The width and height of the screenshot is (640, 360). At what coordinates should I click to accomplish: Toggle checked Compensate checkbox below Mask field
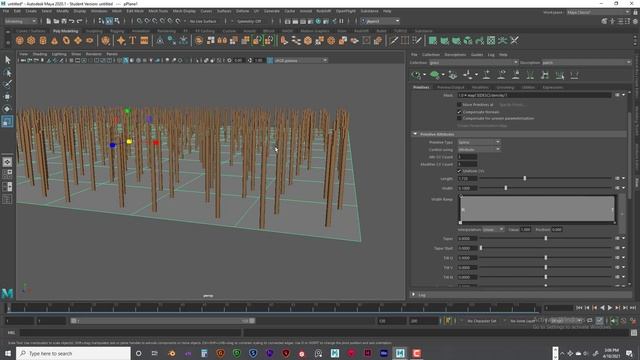[x=459, y=112]
